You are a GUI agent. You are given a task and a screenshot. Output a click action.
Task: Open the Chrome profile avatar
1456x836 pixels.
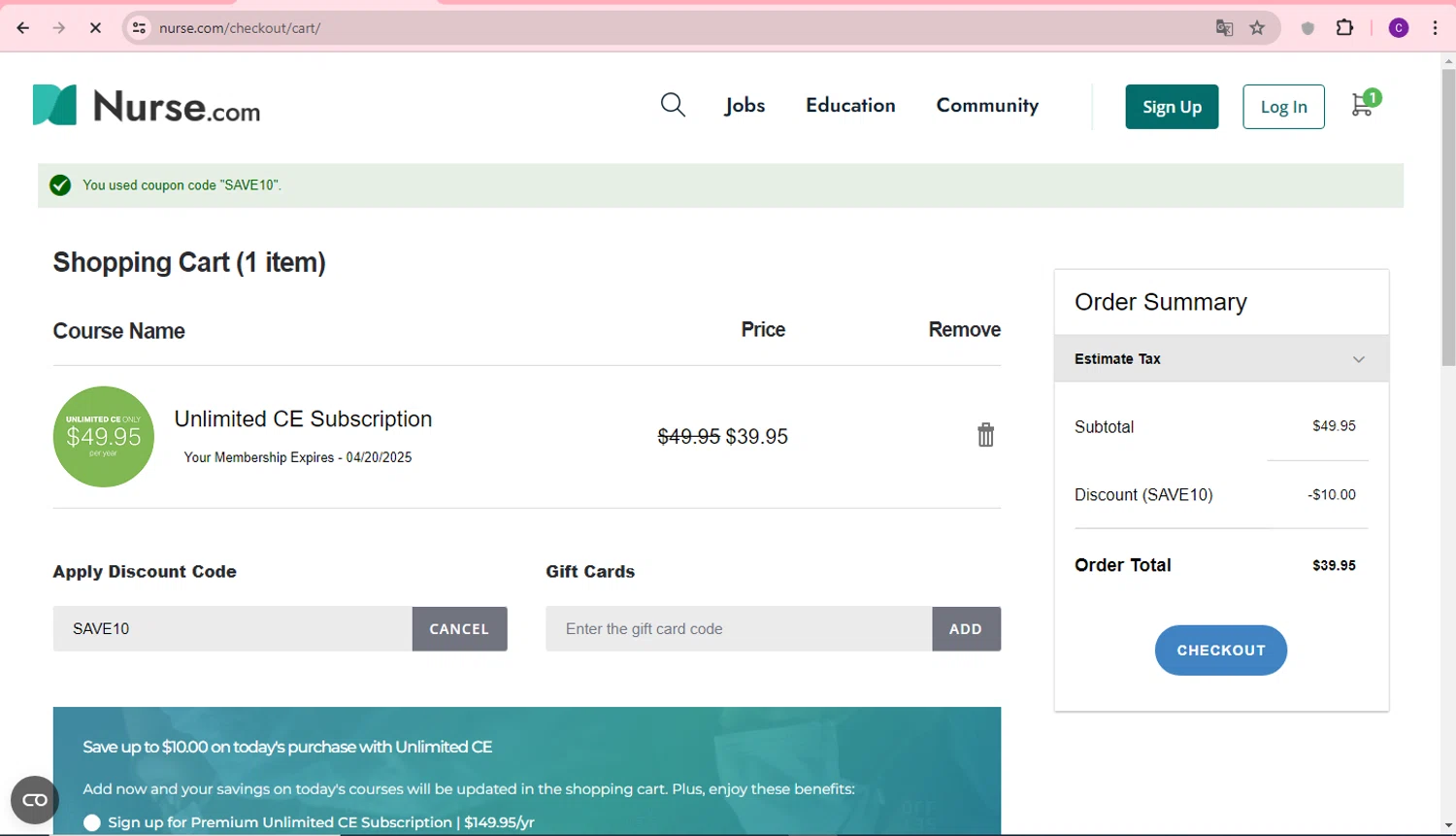(1399, 28)
